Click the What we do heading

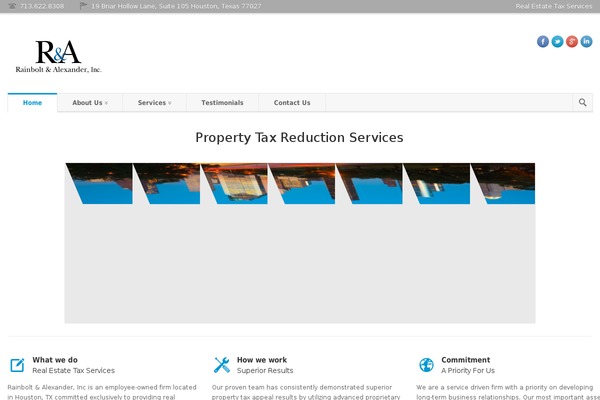pos(55,360)
